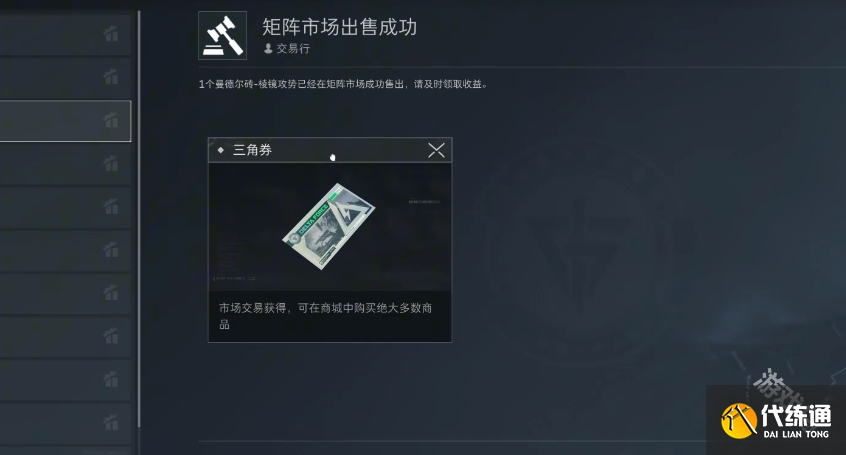Click the 矩阵市场出售成功 mail title
The height and width of the screenshot is (455, 846).
[339, 27]
